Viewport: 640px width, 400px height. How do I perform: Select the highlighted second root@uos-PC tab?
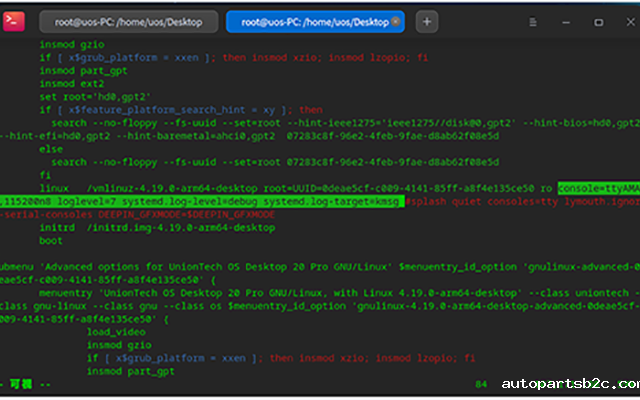312,21
